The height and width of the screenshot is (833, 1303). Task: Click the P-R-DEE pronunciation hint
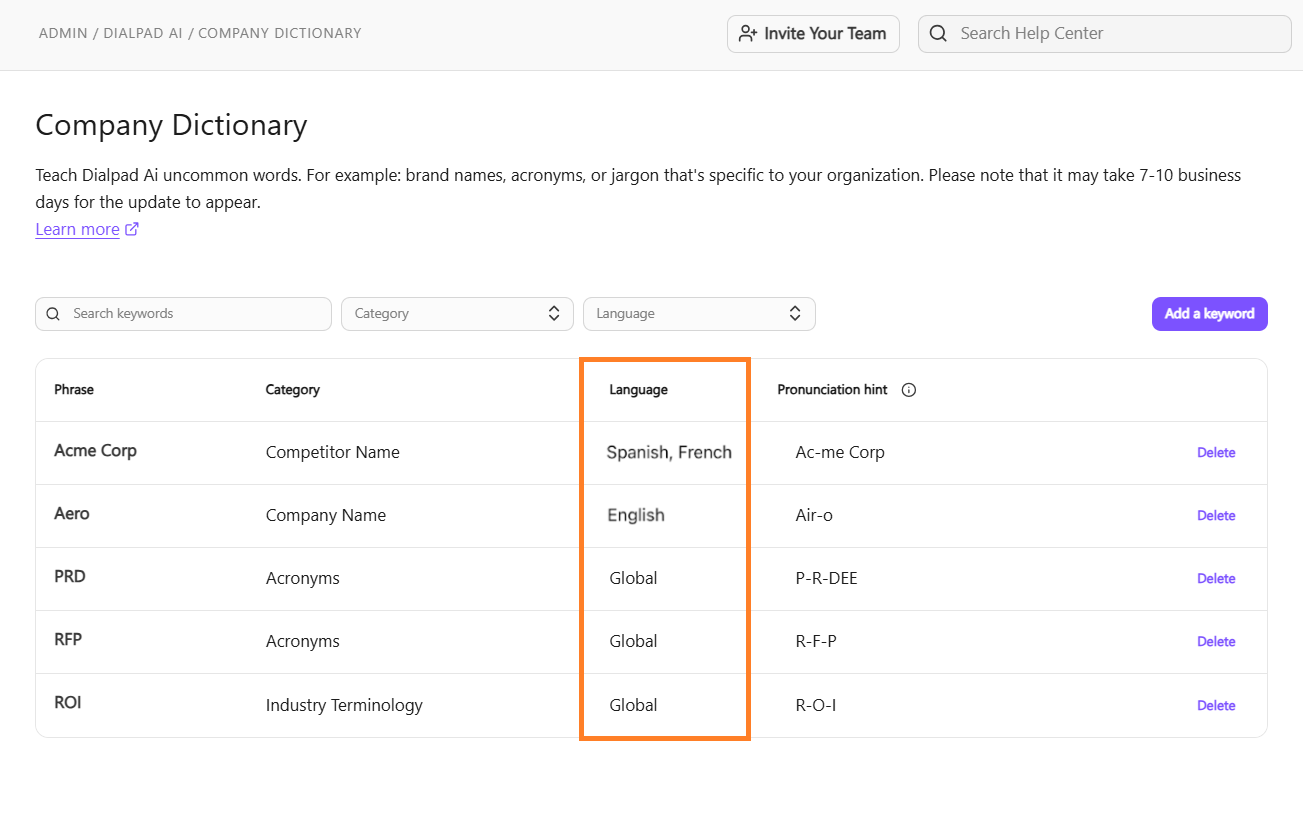(826, 578)
